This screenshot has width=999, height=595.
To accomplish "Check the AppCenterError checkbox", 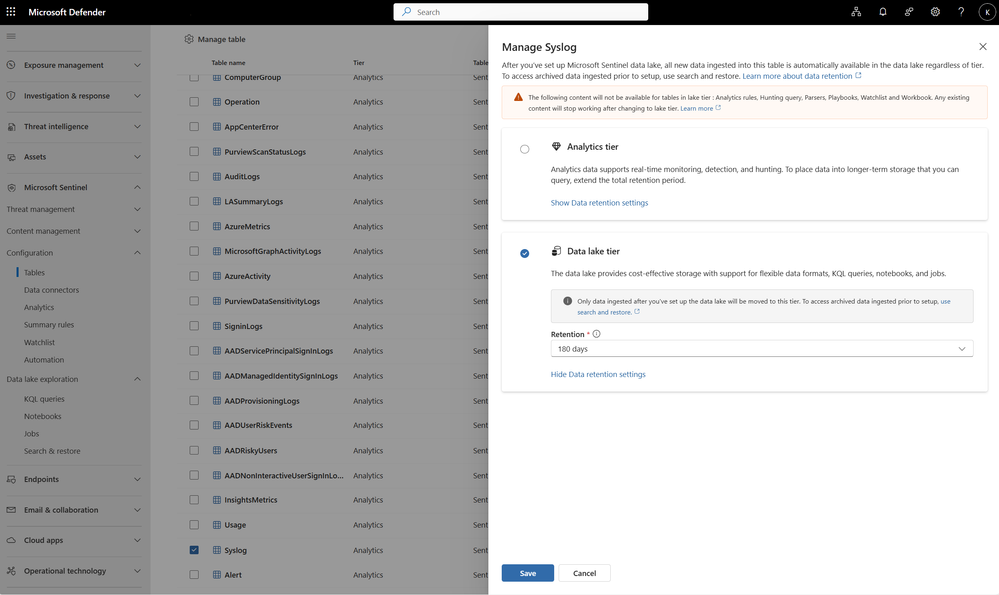I will coord(194,127).
